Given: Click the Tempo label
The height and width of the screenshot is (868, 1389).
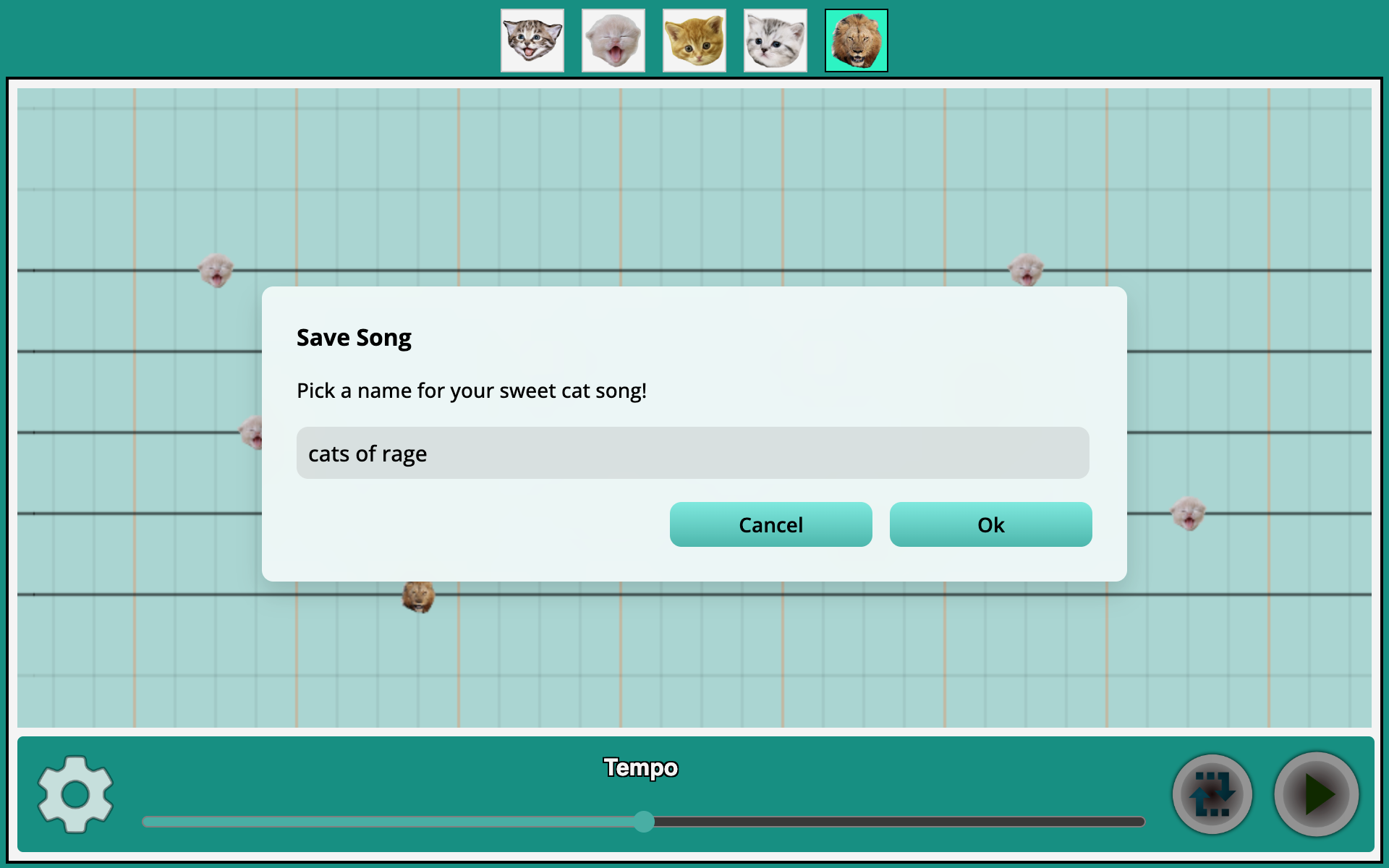Looking at the screenshot, I should pos(641,767).
